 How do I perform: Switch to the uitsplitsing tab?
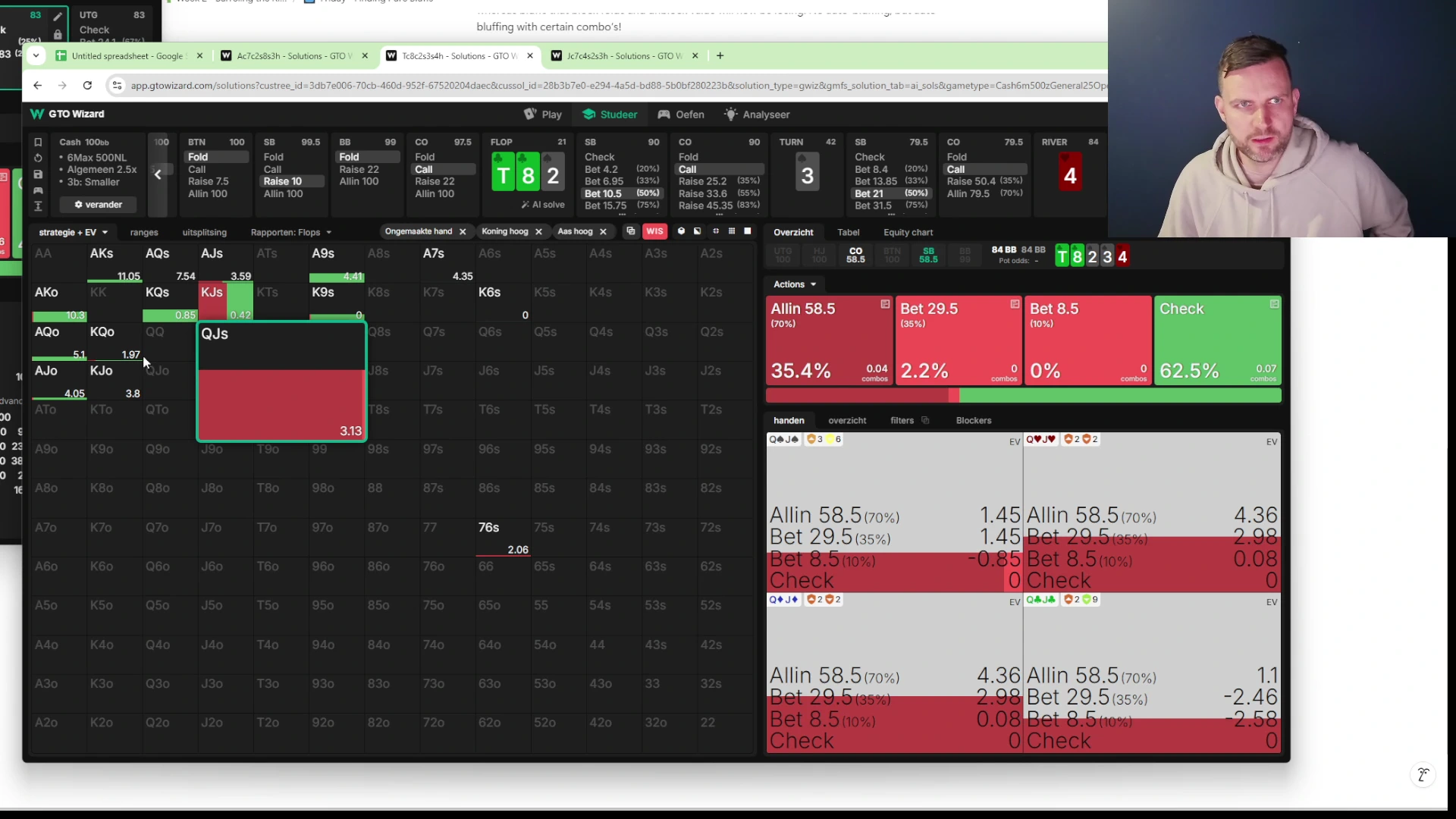[x=205, y=232]
